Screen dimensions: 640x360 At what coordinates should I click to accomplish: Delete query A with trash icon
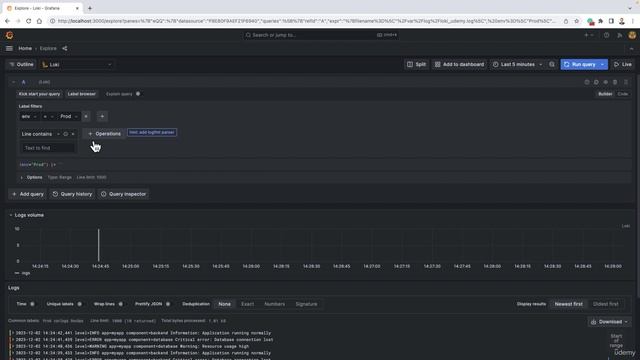click(615, 82)
